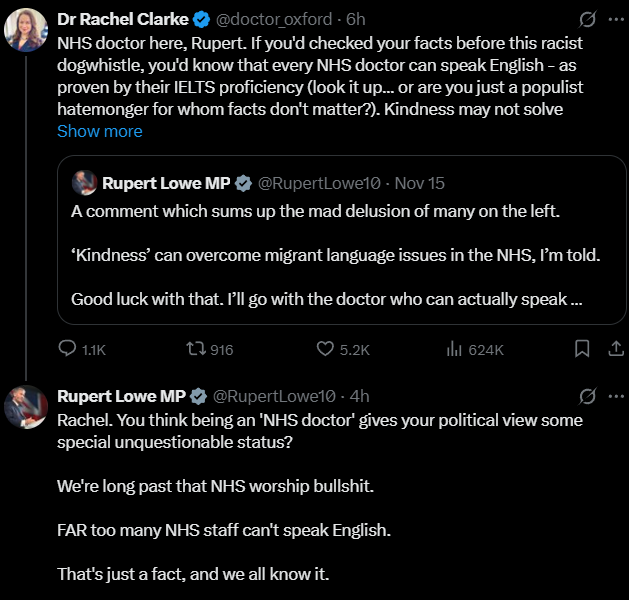The image size is (629, 600).
Task: Click Rachel Clarke's blue verified badge
Action: tap(199, 19)
